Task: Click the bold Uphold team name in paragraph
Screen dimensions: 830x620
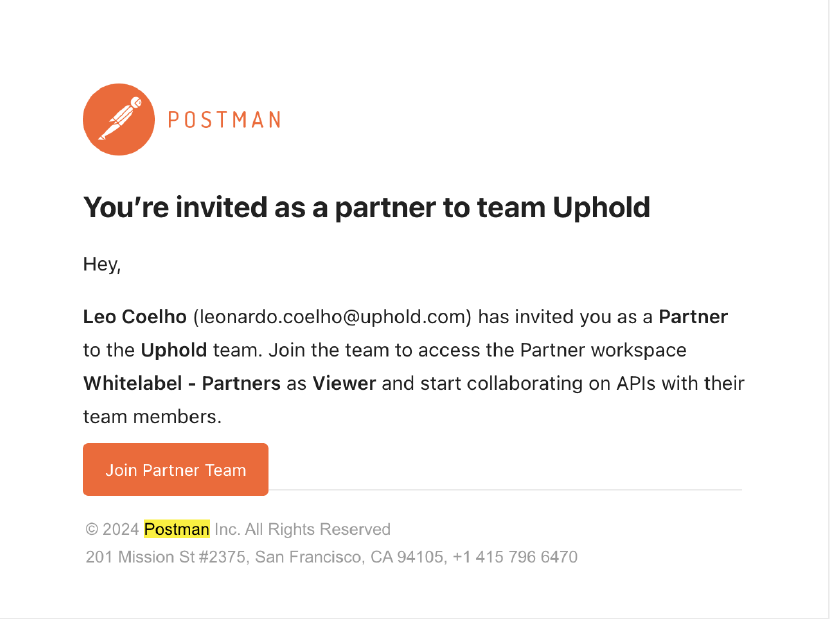Action: pyautogui.click(x=174, y=351)
